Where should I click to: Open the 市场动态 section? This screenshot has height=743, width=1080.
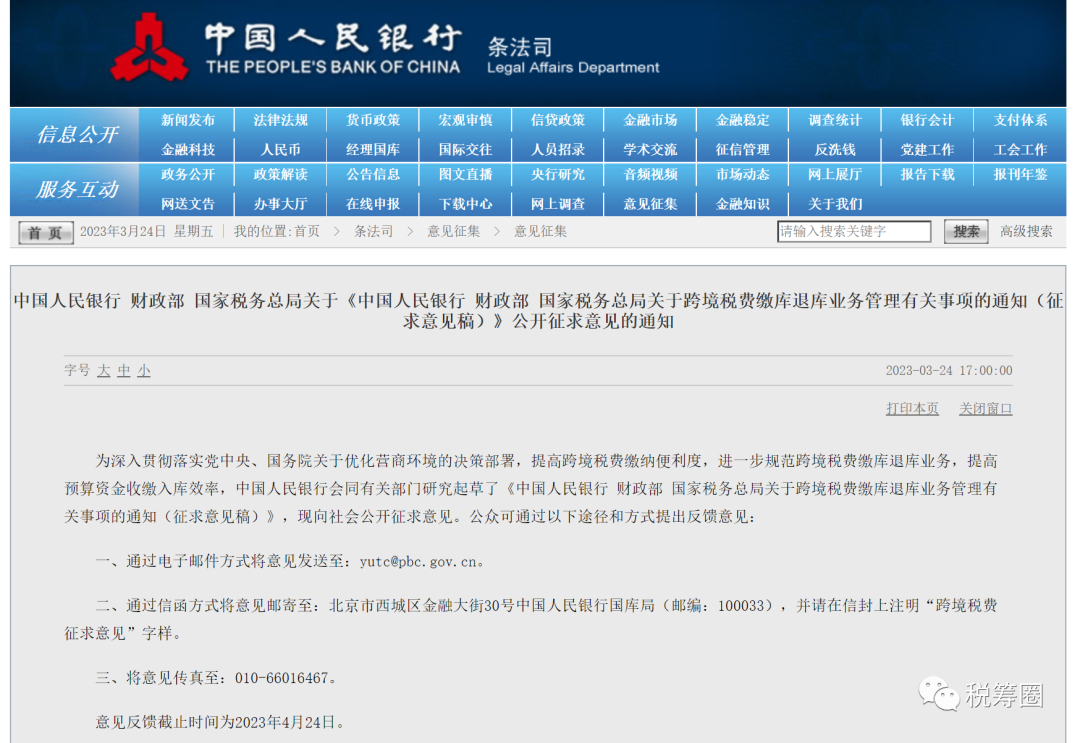[742, 175]
